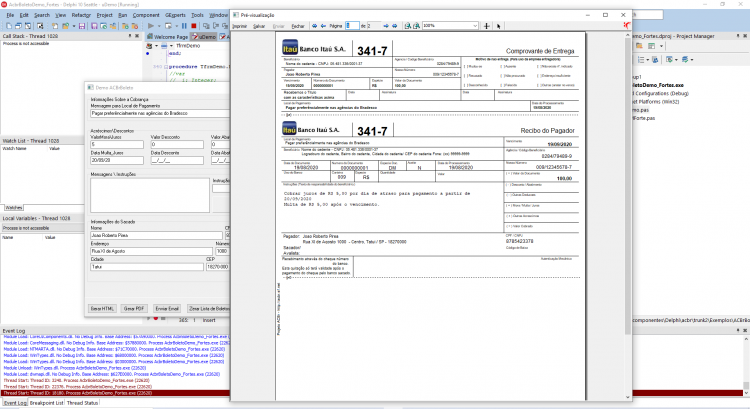
Task: Click the Gerar HTML button
Action: (102, 309)
